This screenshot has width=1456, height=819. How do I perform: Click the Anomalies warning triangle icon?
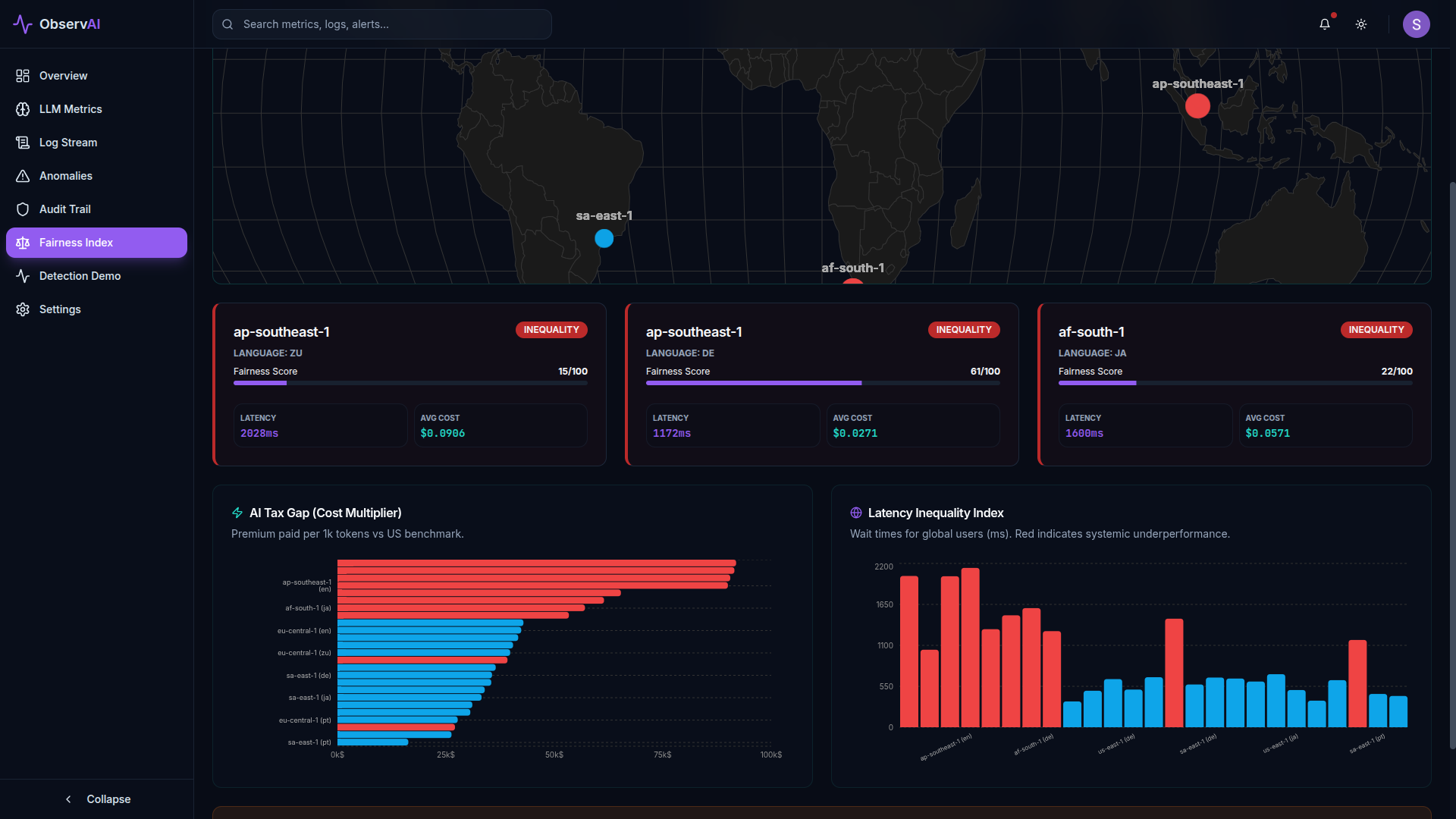coord(23,176)
